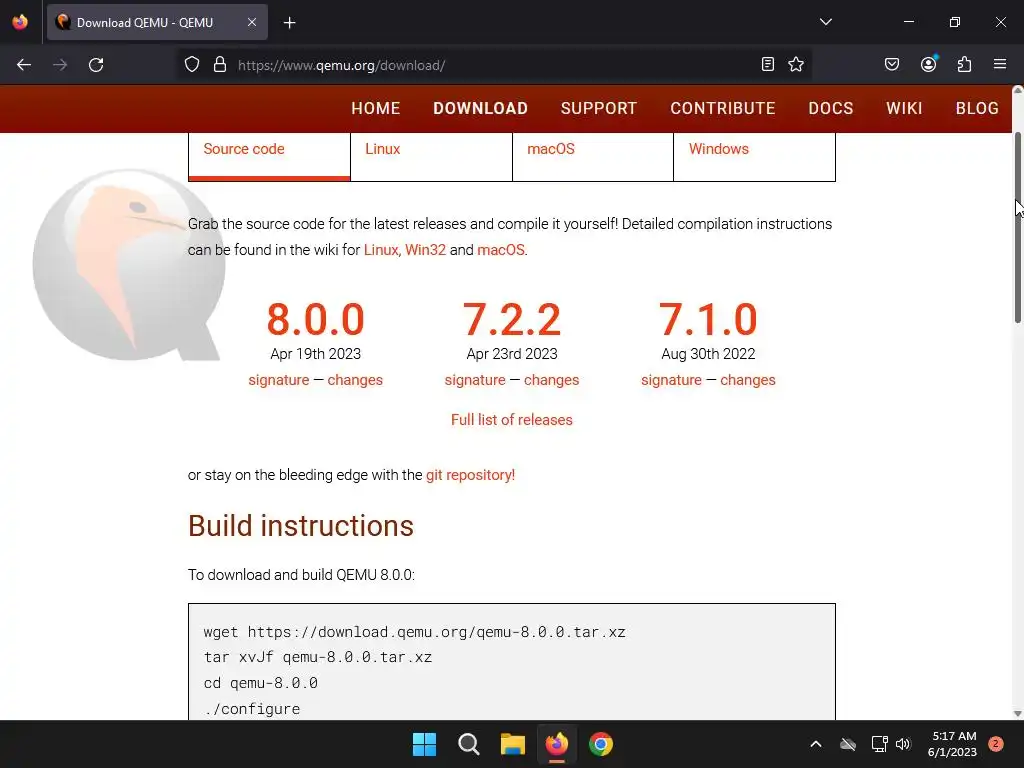
Task: Switch to Firefox in the taskbar
Action: [556, 744]
